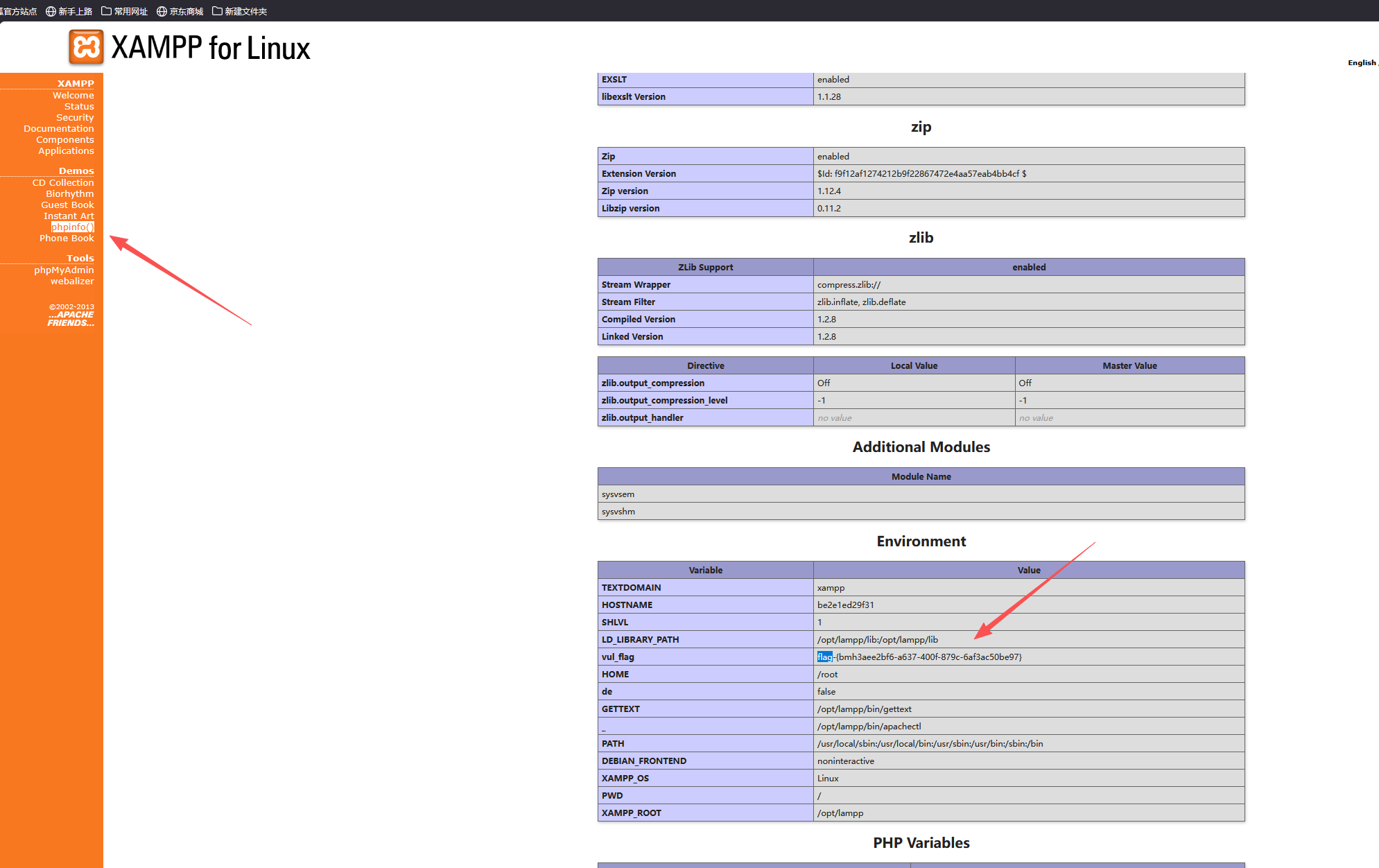This screenshot has width=1379, height=868.
Task: Click the EXSLT row's enabled value
Action: coord(833,79)
